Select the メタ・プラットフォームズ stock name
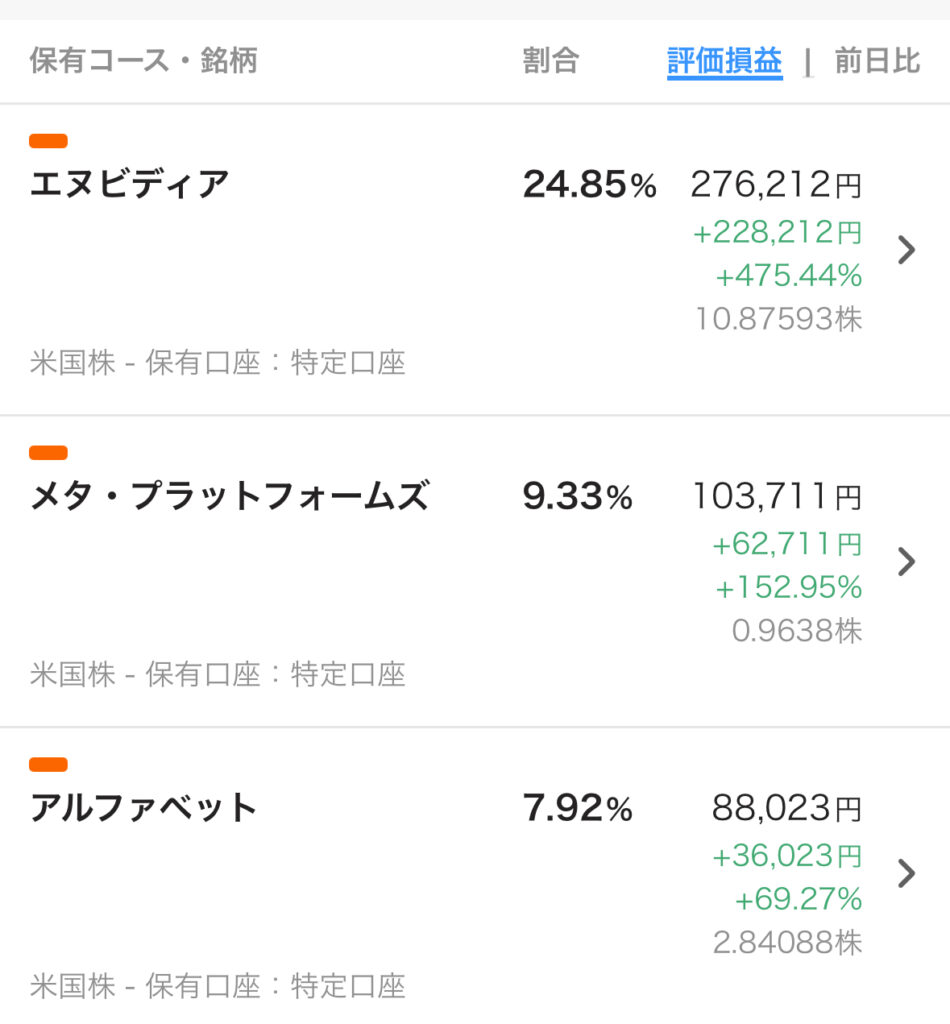 pos(230,496)
